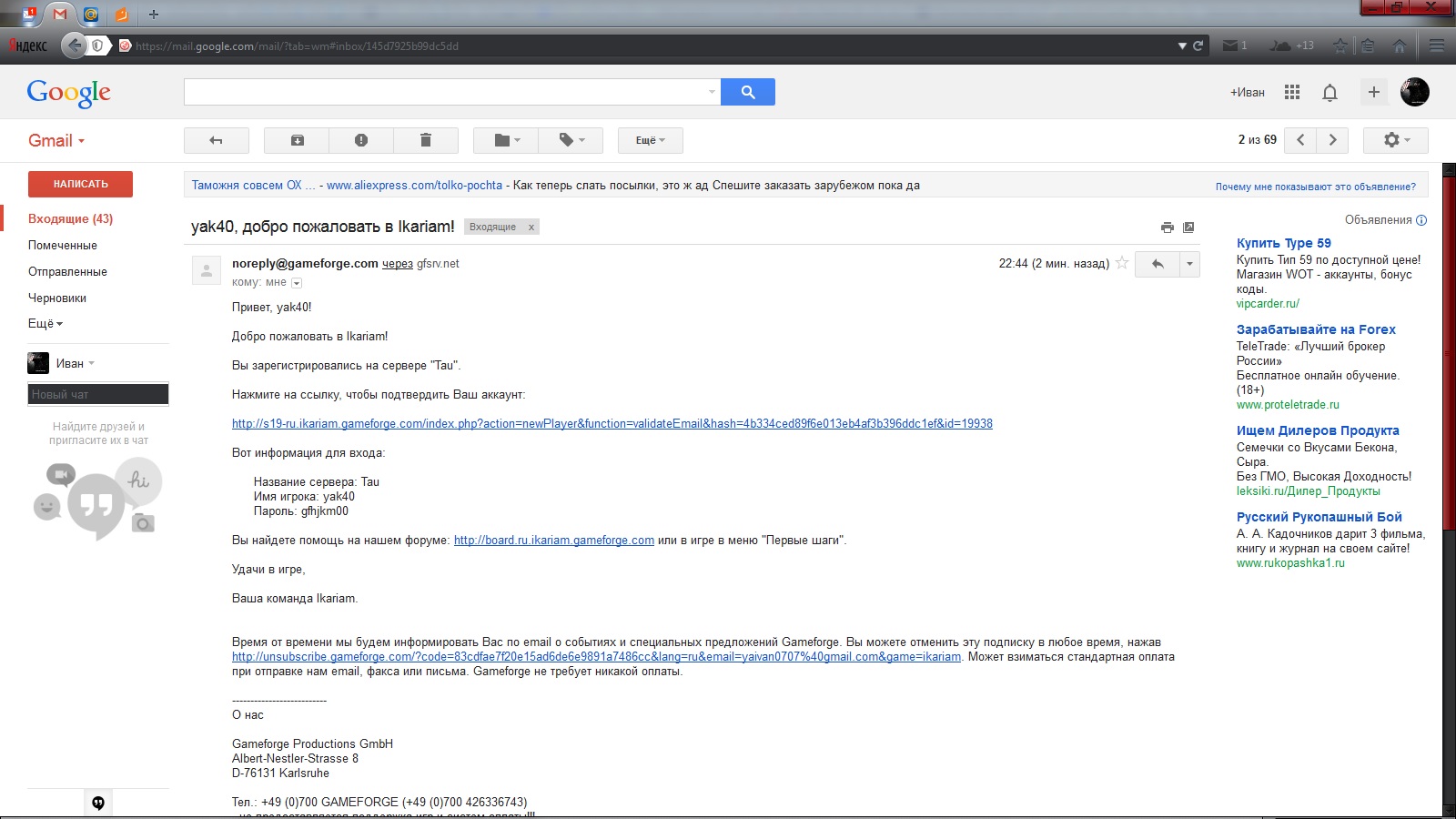Open the Помеченные folder

coord(63,245)
